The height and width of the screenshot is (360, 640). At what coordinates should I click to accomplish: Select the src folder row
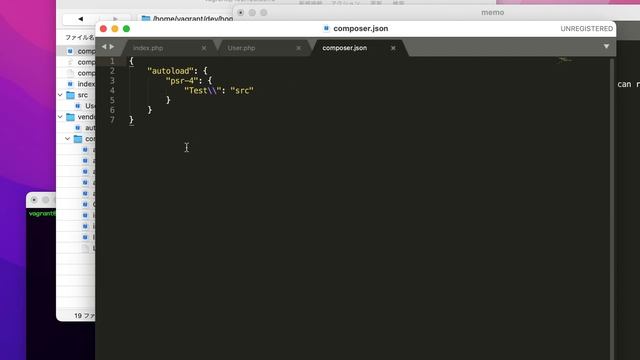[x=76, y=95]
